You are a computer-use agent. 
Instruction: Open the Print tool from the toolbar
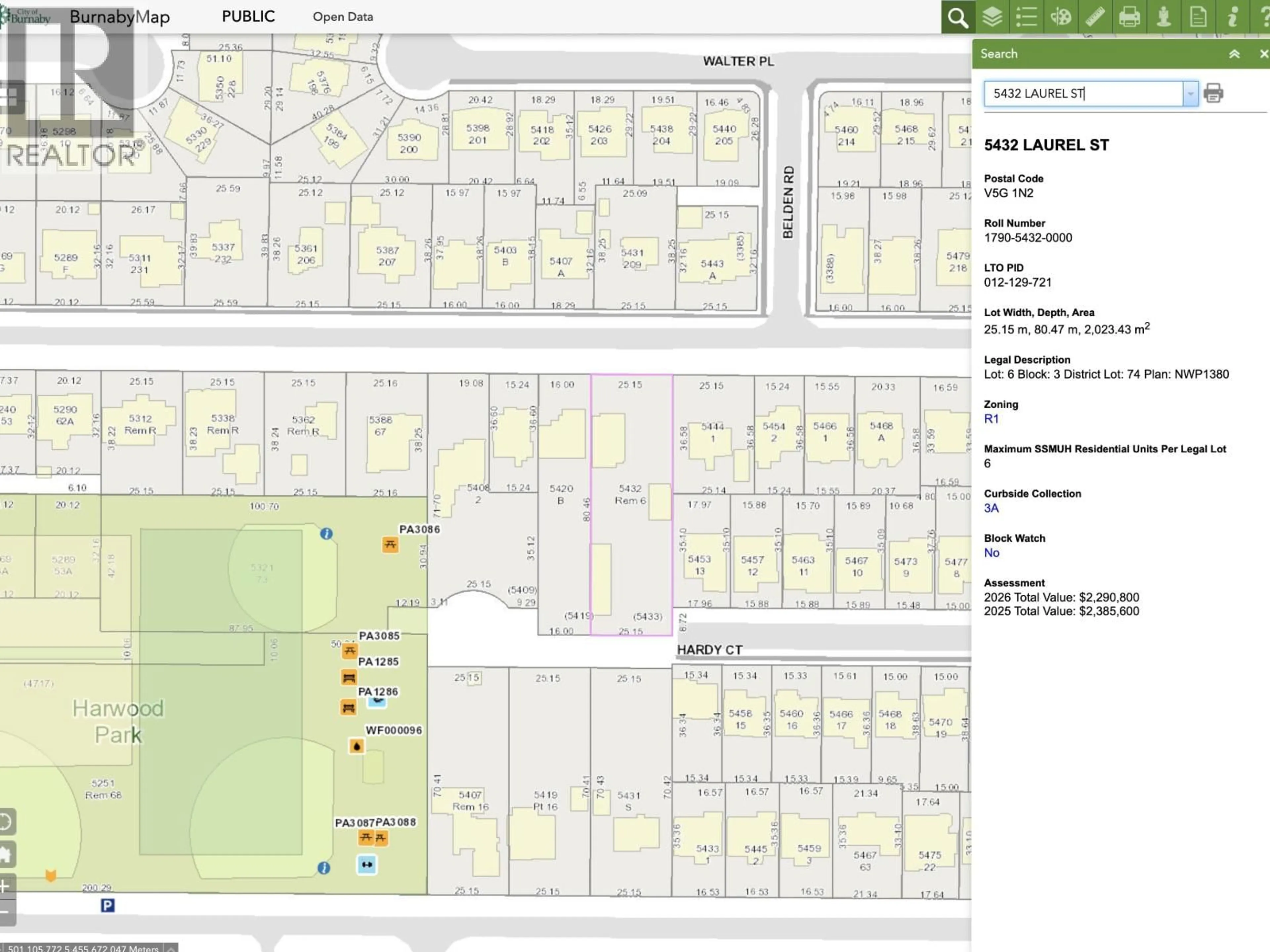[1129, 17]
